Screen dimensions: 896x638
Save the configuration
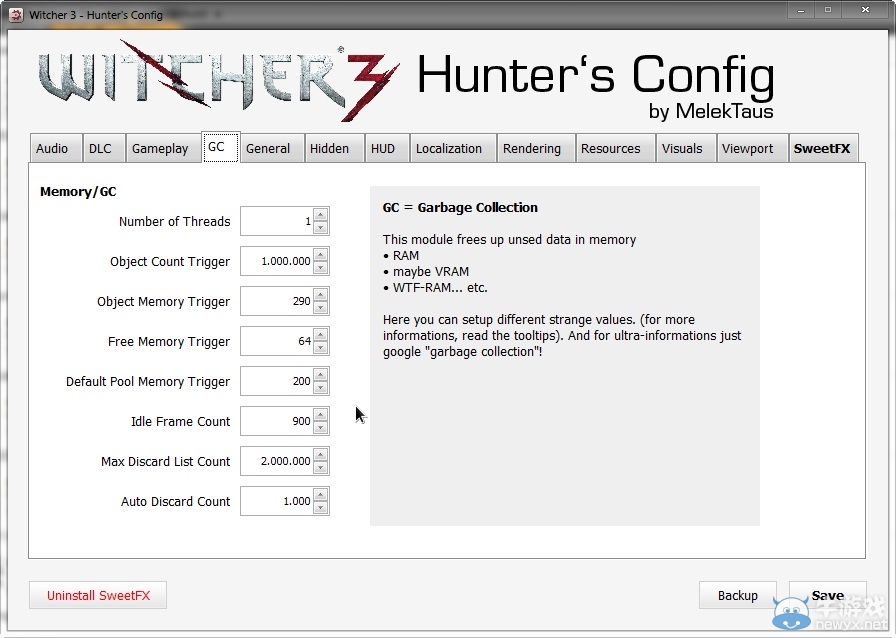coord(827,595)
